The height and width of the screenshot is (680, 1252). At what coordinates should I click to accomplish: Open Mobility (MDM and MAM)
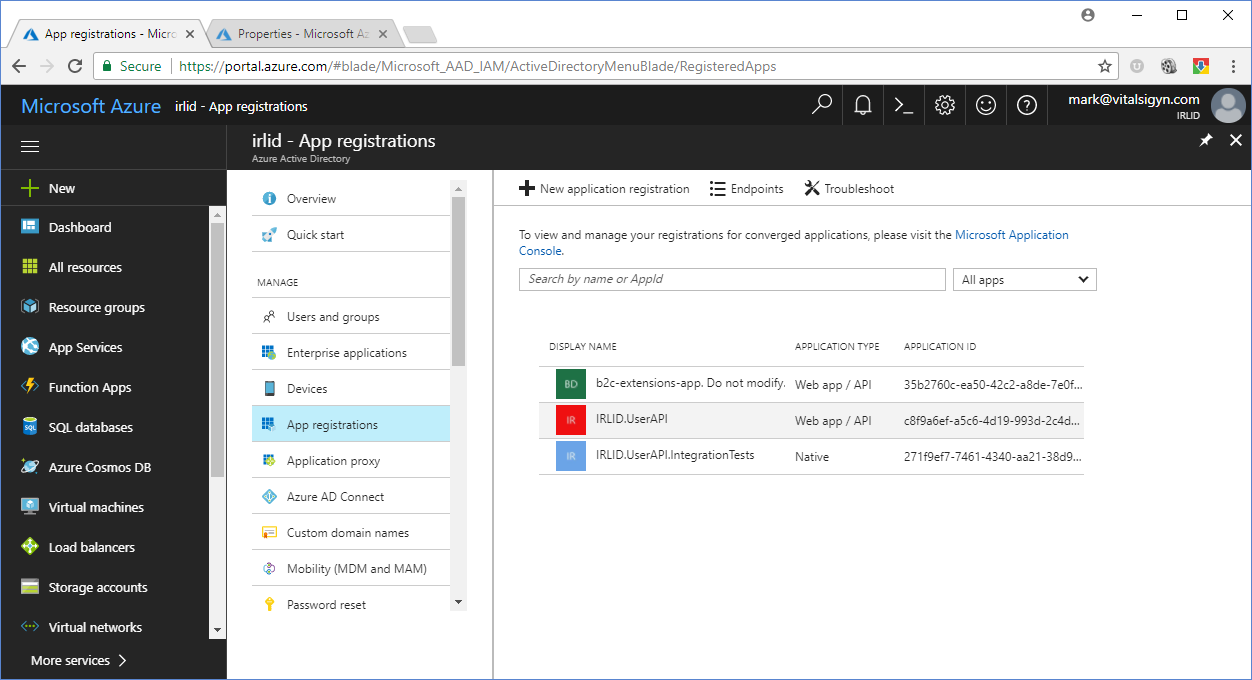coord(351,568)
